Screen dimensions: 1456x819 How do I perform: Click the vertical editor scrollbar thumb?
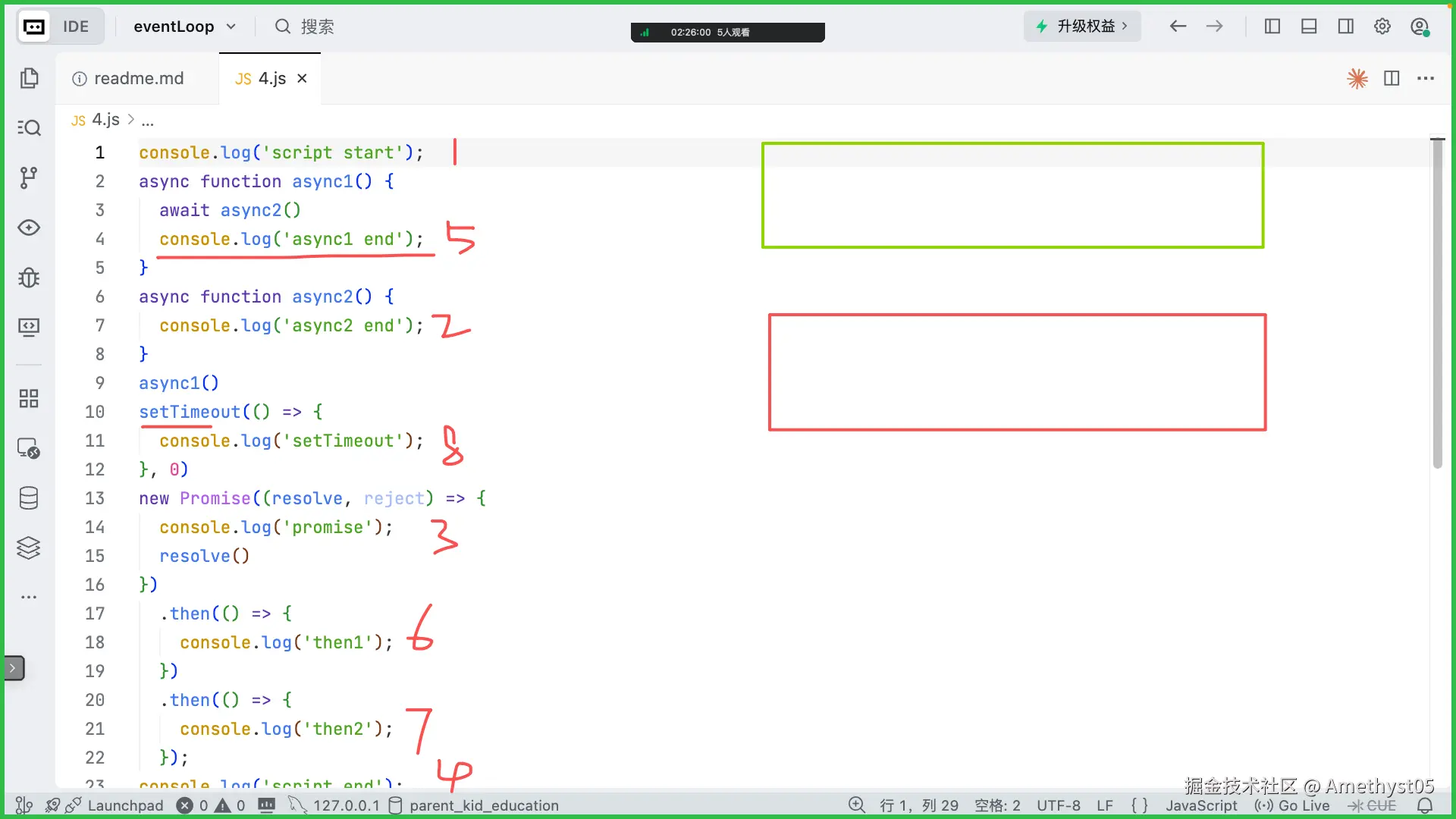tap(1437, 303)
